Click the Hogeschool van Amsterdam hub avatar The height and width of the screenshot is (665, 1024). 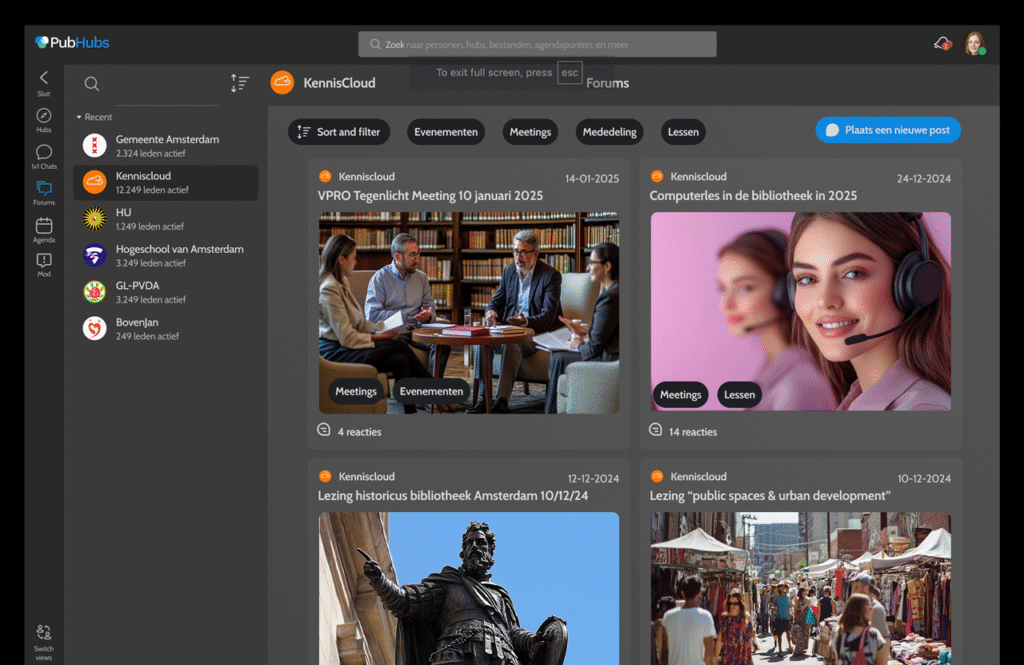click(95, 255)
